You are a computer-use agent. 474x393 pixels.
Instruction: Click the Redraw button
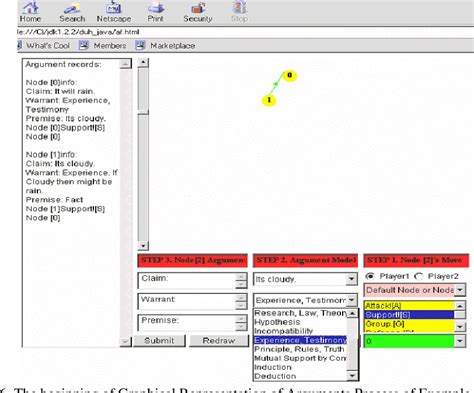pyautogui.click(x=219, y=341)
